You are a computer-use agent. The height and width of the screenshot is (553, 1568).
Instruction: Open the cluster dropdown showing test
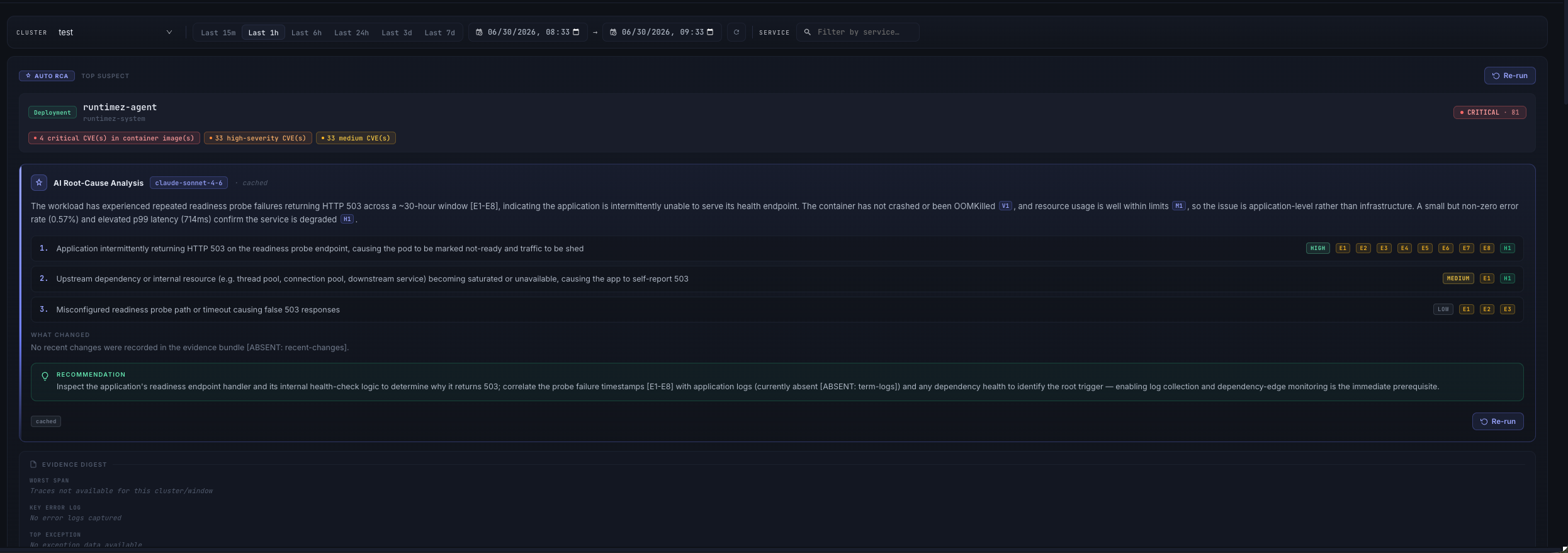coord(115,32)
